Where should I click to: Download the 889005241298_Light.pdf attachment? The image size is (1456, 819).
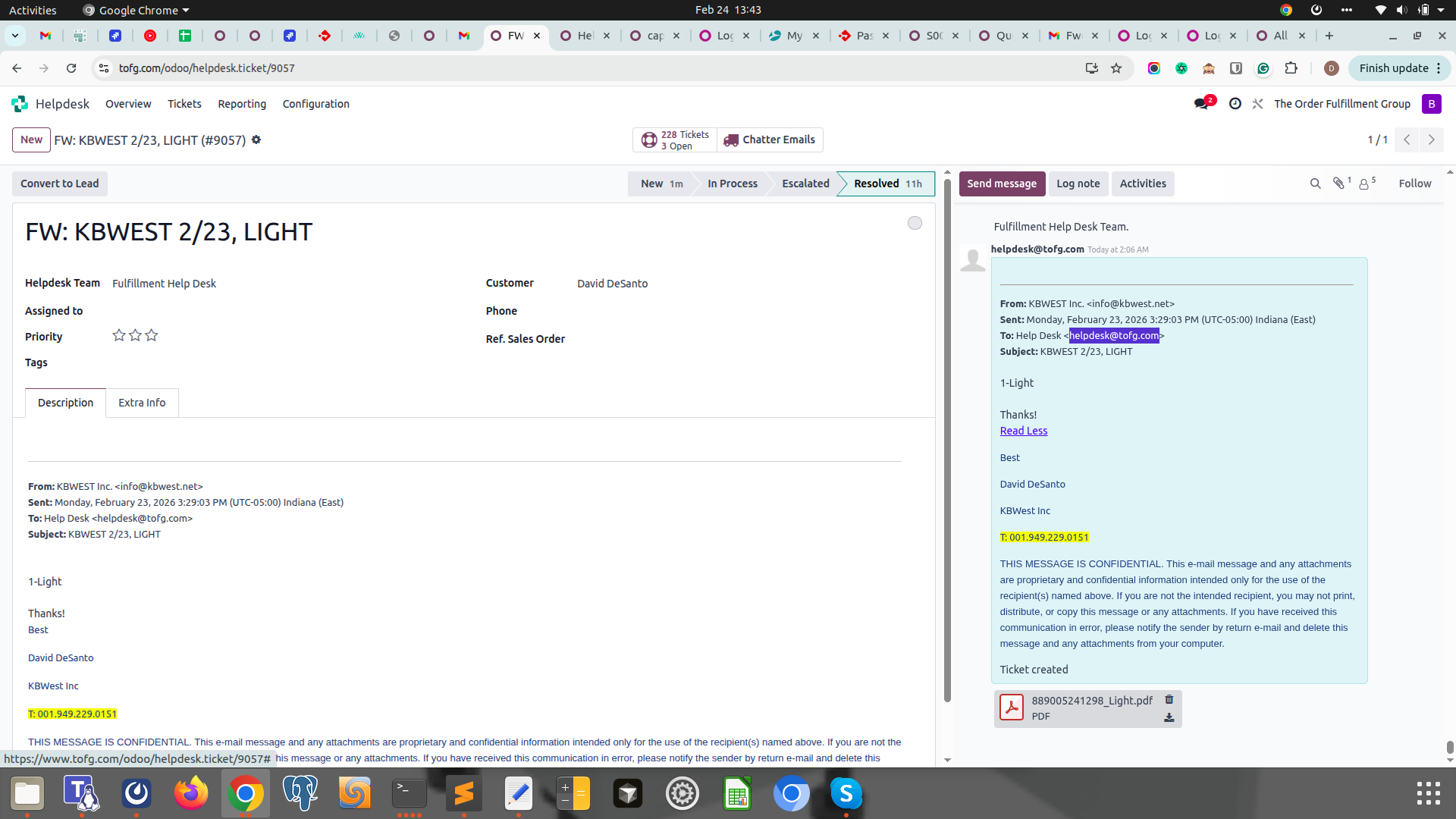click(x=1169, y=717)
